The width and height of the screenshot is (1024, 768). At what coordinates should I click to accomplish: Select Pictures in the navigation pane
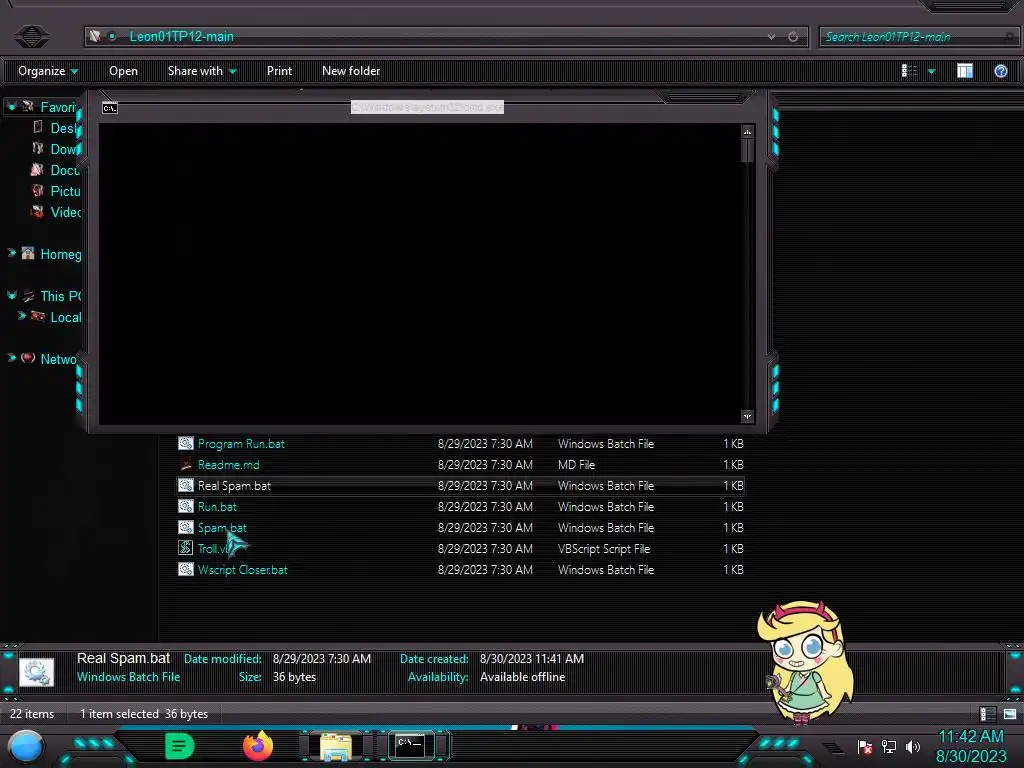coord(65,191)
